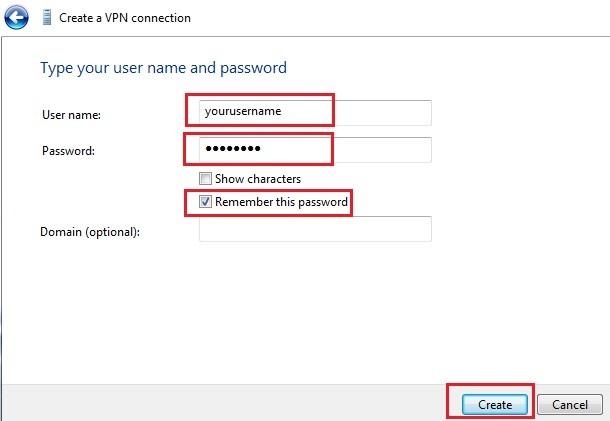Focus the User name input field
610x421 pixels.
[315, 112]
